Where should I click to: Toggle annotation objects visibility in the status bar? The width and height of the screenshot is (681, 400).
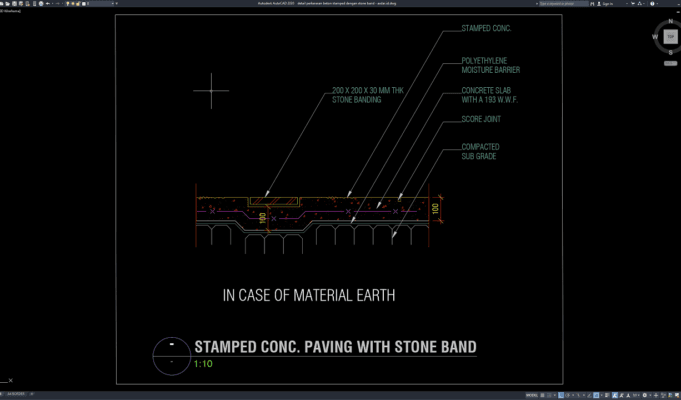[x=615, y=395]
